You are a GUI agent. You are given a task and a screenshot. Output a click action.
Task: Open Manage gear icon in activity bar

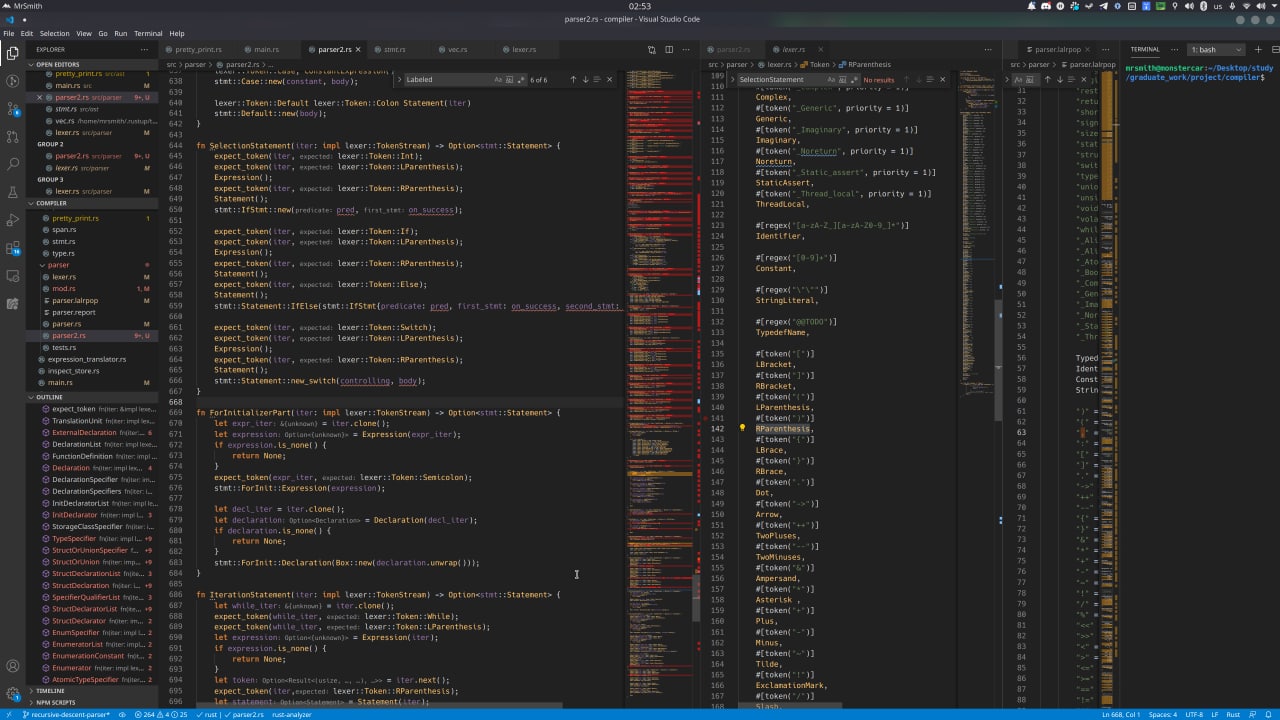[x=12, y=693]
